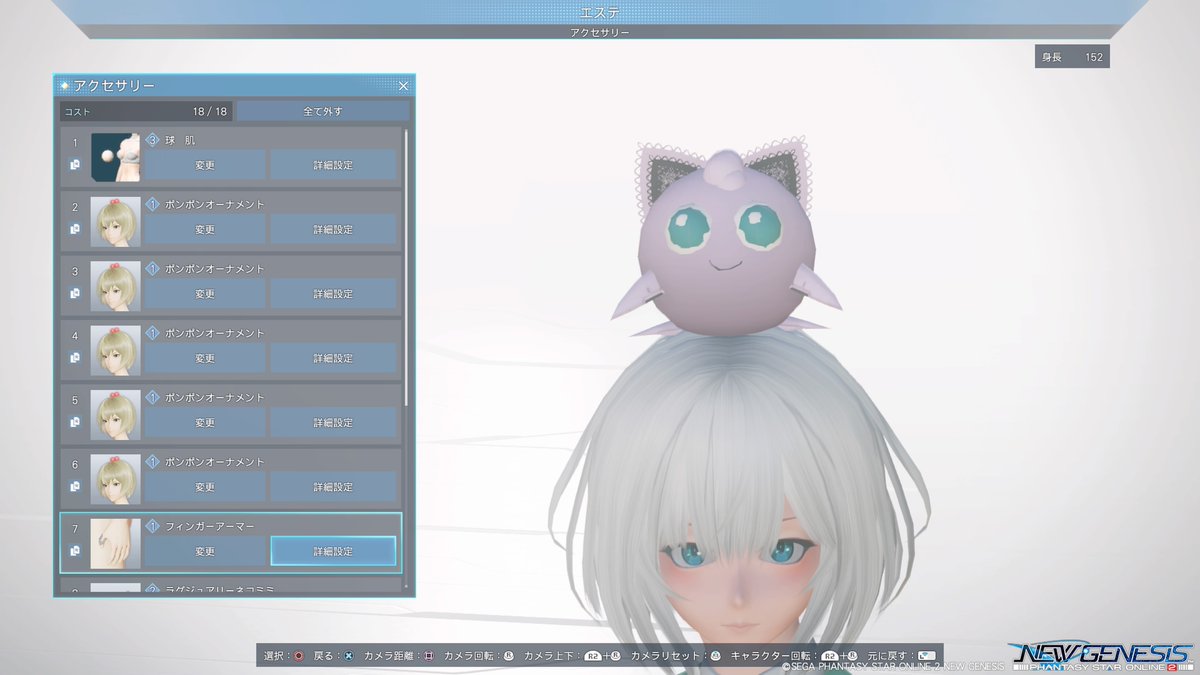Open 詳細設定 for slot 6 ポンポンオーナメント
Image resolution: width=1200 pixels, height=675 pixels.
333,487
